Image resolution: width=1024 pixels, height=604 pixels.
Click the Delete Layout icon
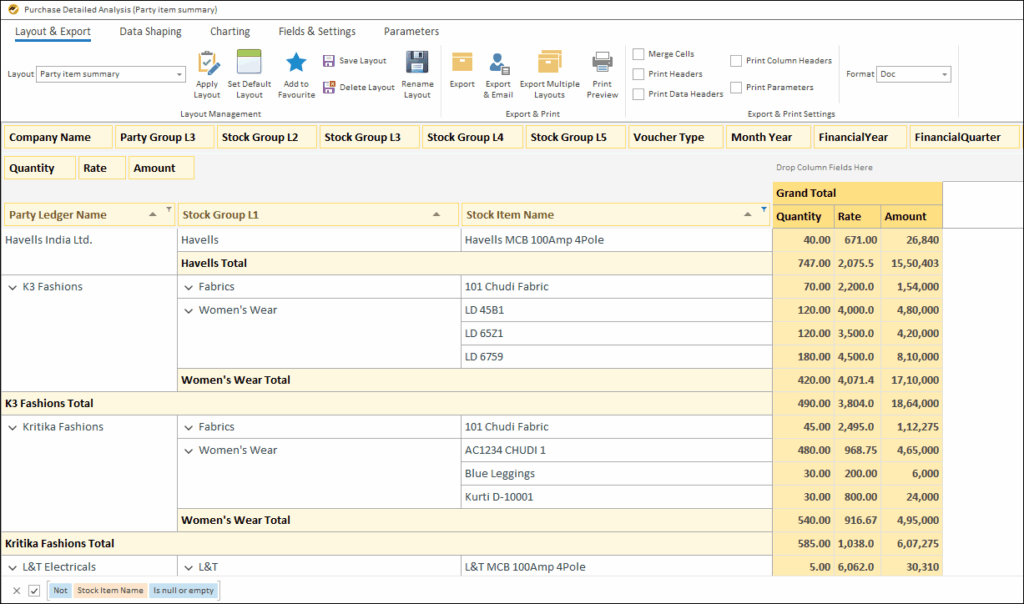[x=330, y=87]
